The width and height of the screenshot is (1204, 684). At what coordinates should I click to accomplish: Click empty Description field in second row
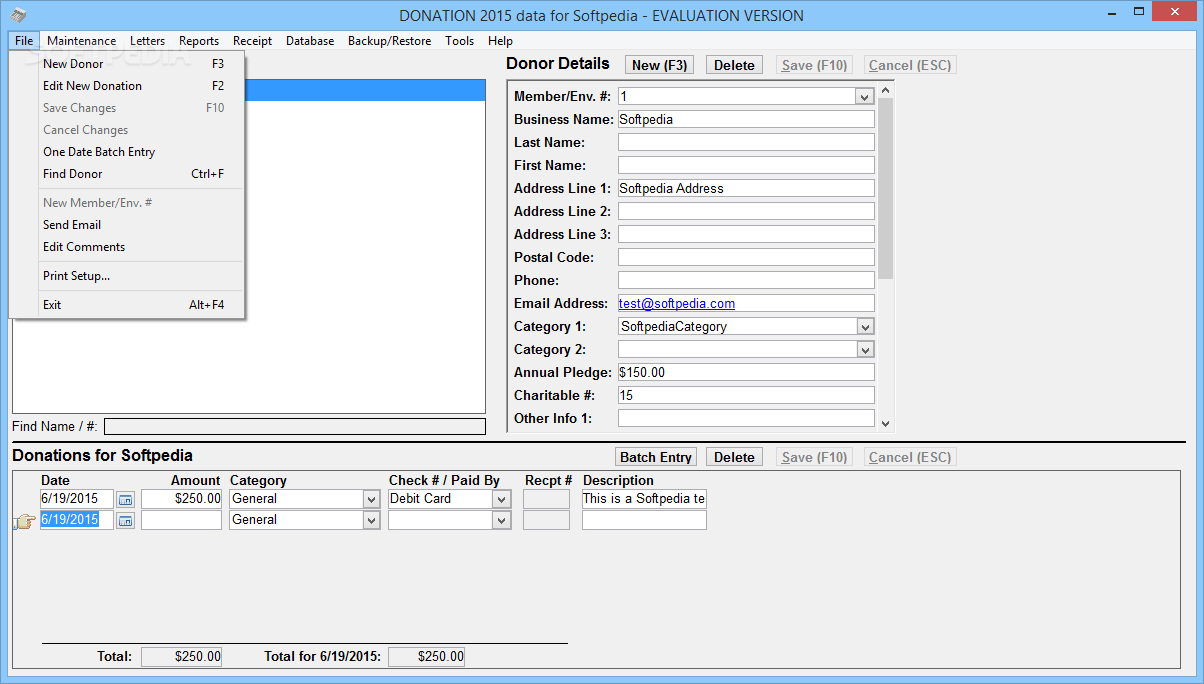(x=644, y=520)
